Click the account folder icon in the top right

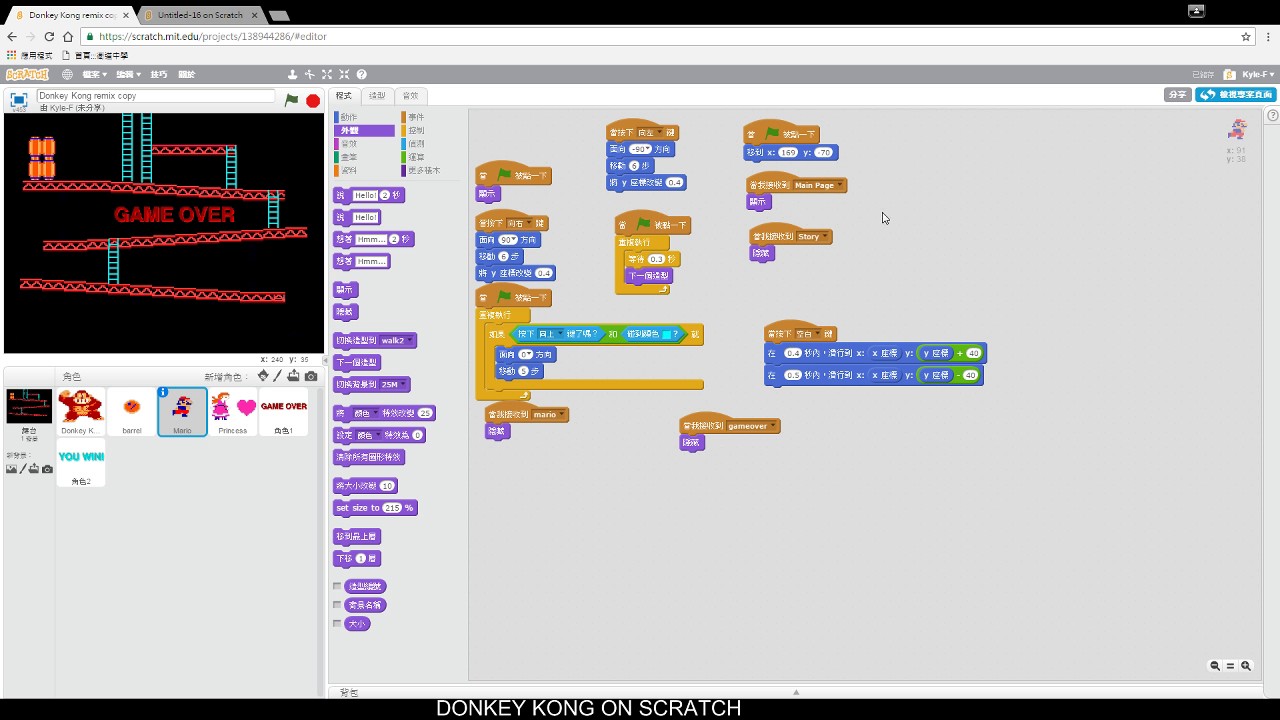pos(1229,74)
